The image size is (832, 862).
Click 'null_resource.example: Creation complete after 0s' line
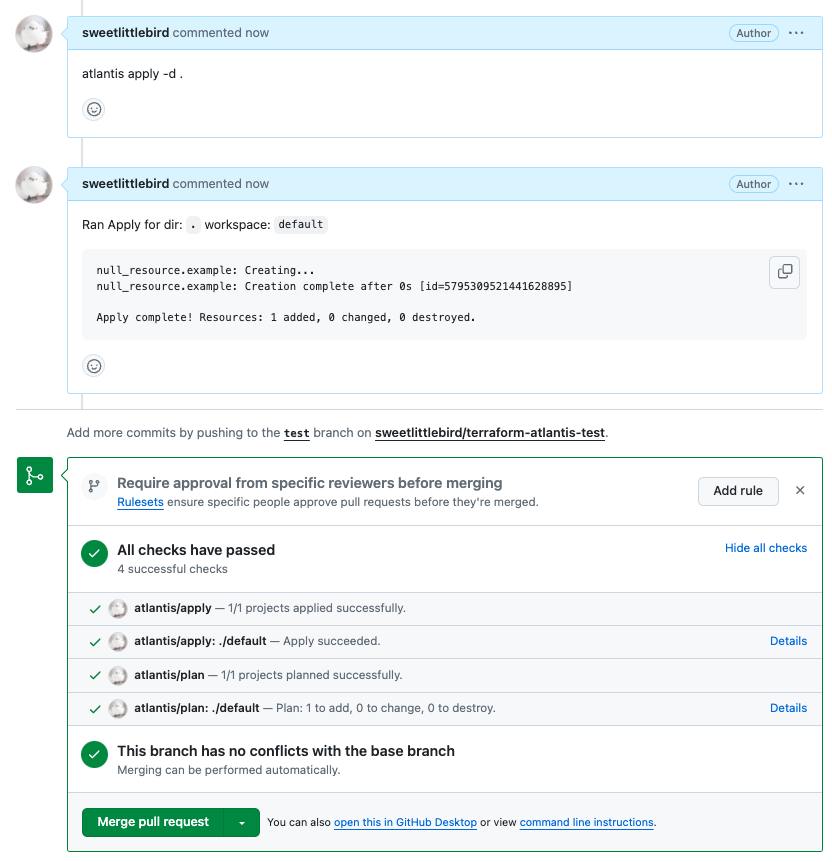pos(334,286)
